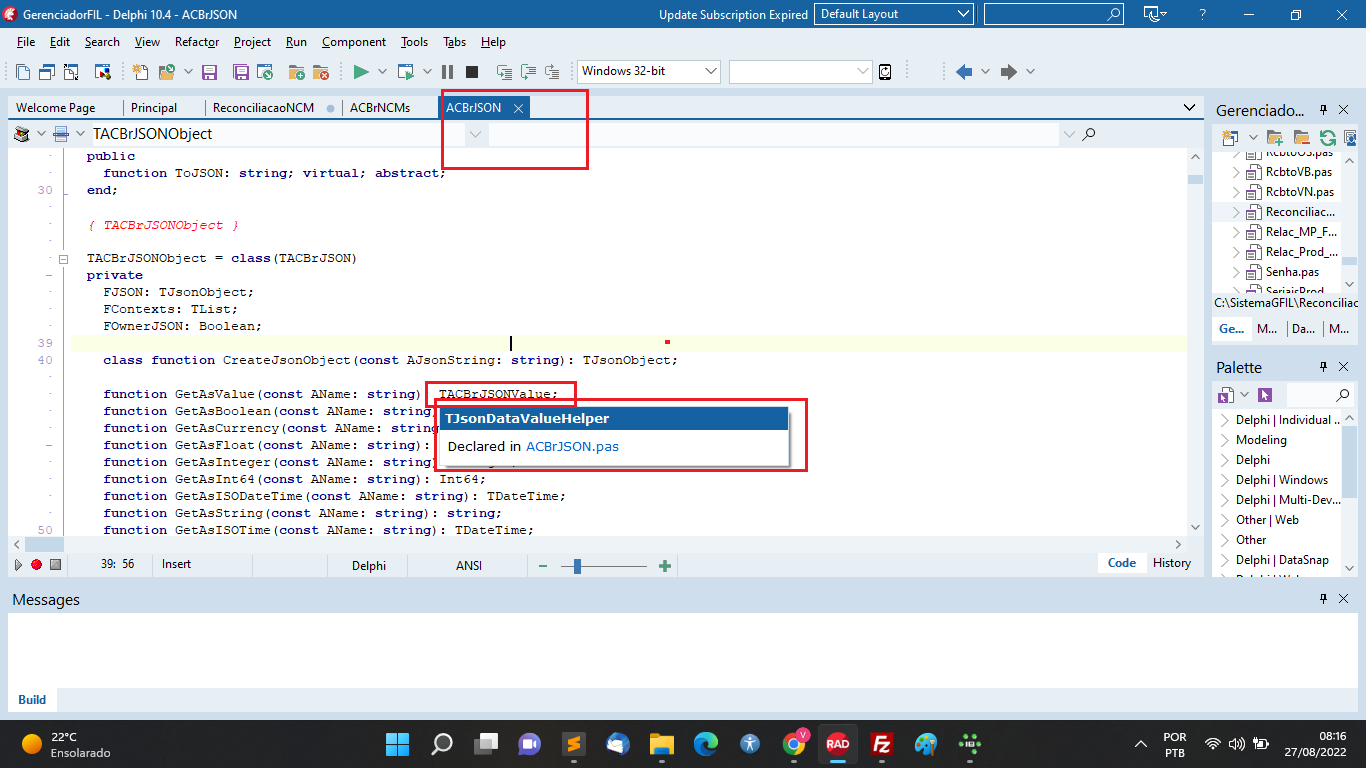
Task: Open the Refactor menu
Action: click(197, 42)
